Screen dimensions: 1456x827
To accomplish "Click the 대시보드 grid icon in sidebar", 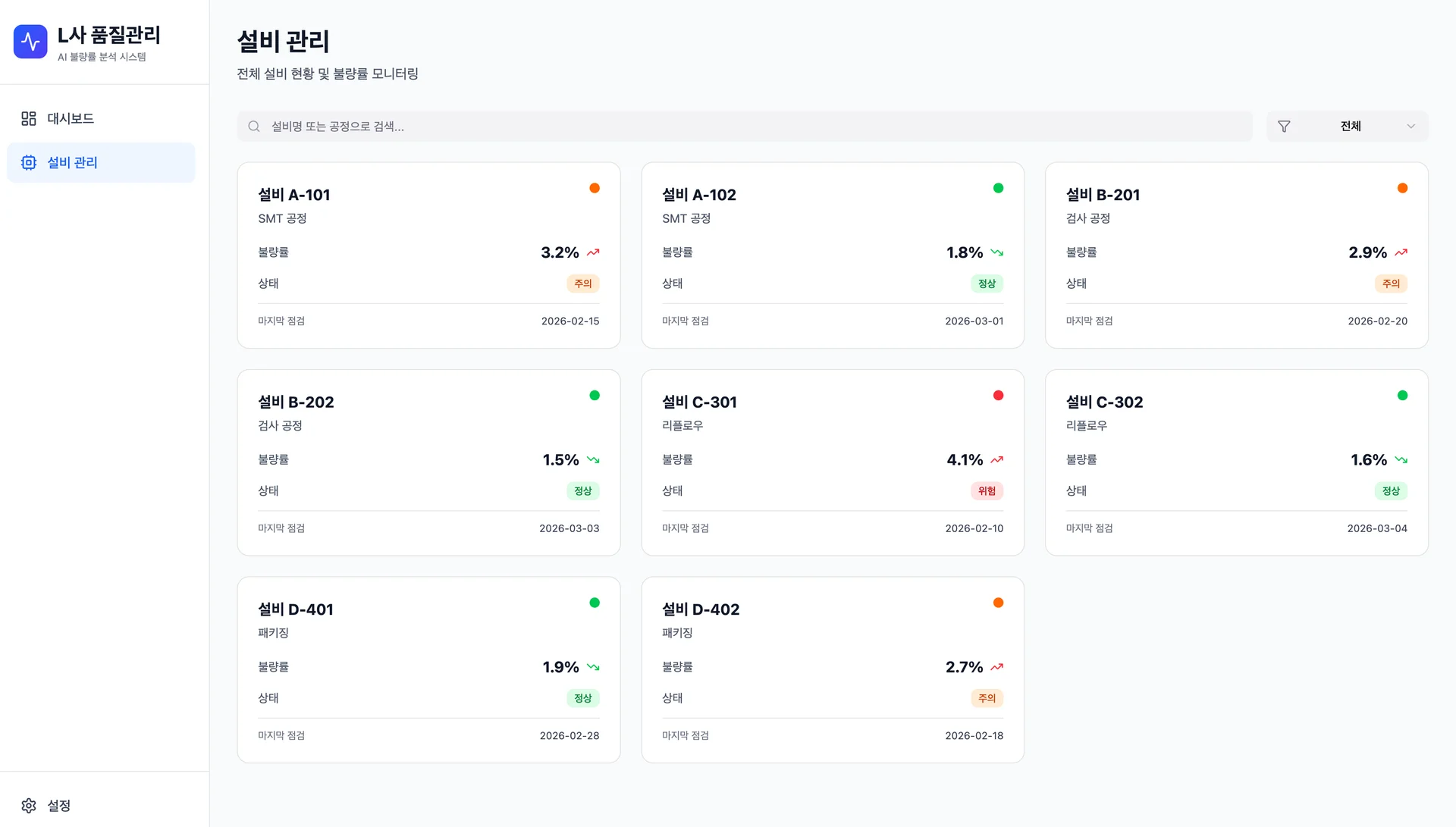I will (x=29, y=118).
